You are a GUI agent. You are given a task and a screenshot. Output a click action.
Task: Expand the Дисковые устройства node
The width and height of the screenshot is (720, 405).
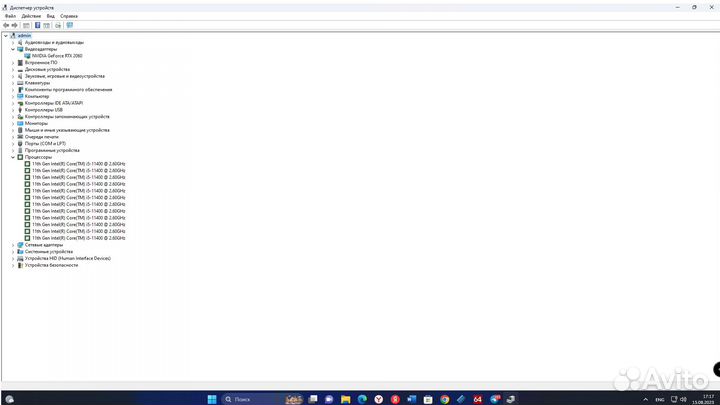[13, 69]
